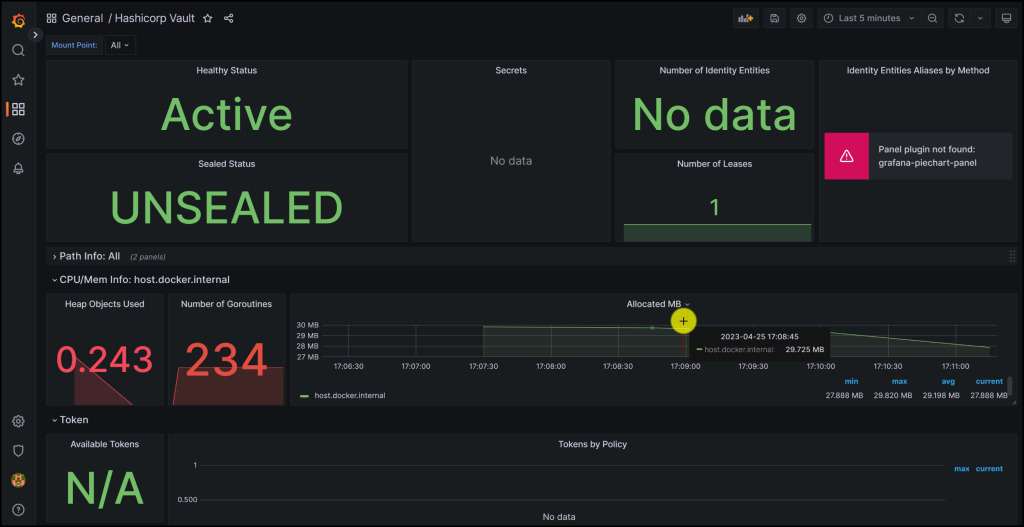This screenshot has width=1024, height=527.
Task: Open Starred dashboards in sidebar
Action: point(18,80)
